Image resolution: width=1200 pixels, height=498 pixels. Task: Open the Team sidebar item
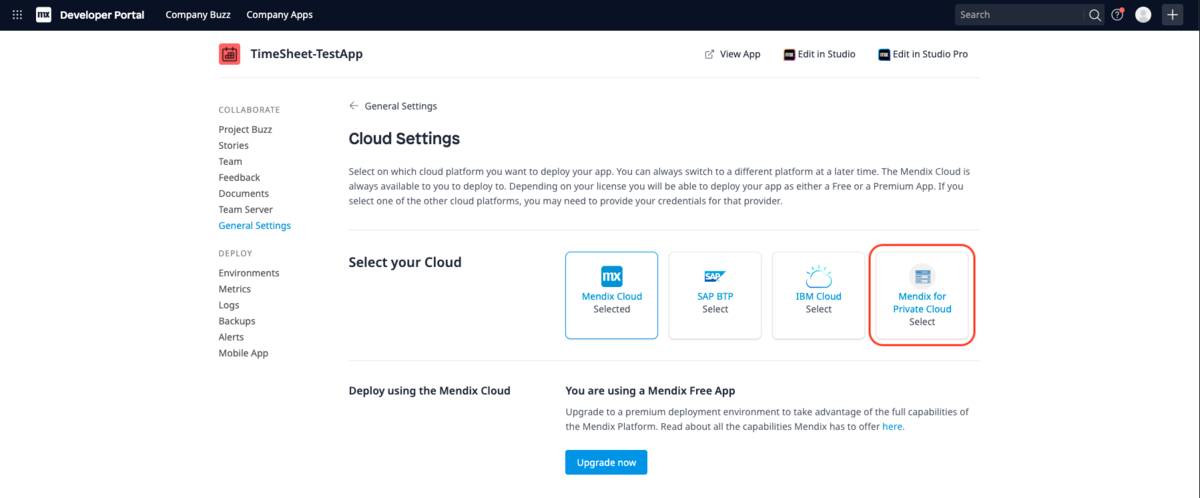point(230,161)
